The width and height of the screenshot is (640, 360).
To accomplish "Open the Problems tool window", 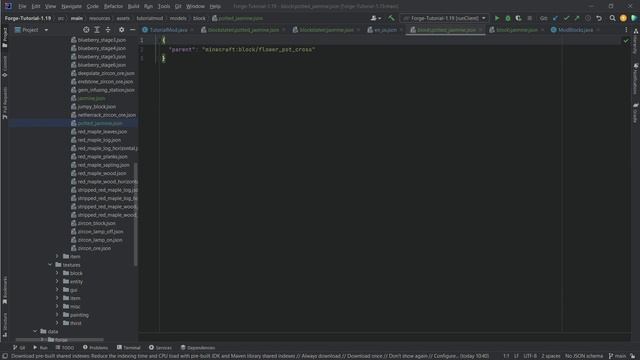I will click(95, 348).
